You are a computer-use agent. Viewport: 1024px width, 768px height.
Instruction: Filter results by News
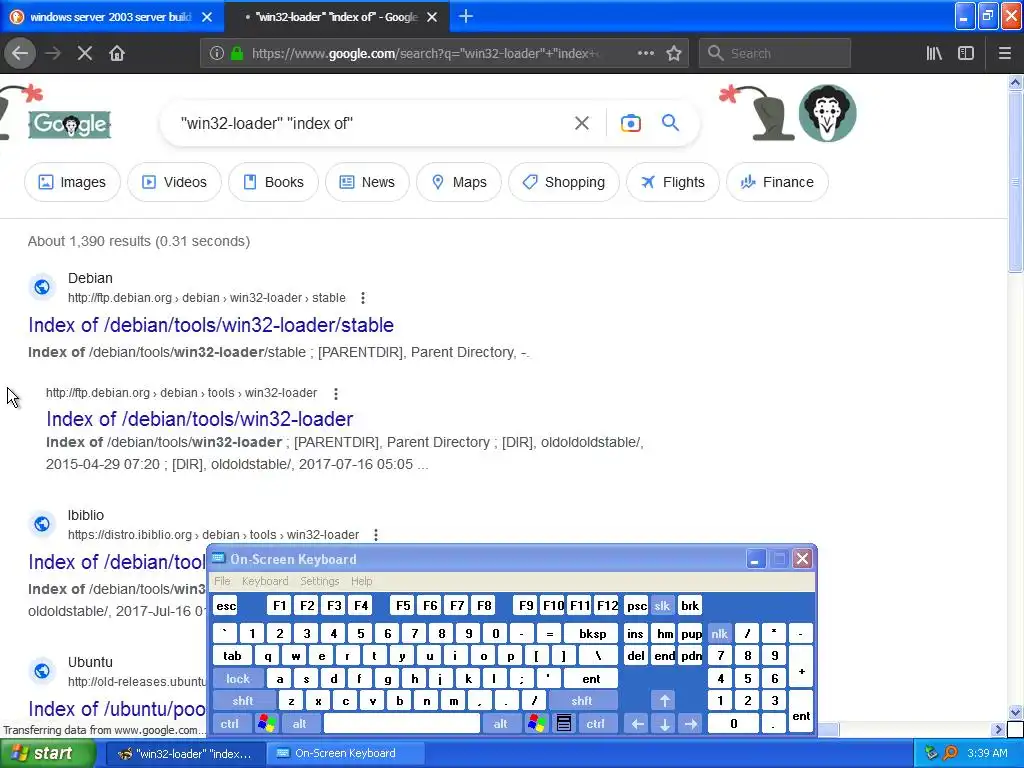[x=367, y=182]
